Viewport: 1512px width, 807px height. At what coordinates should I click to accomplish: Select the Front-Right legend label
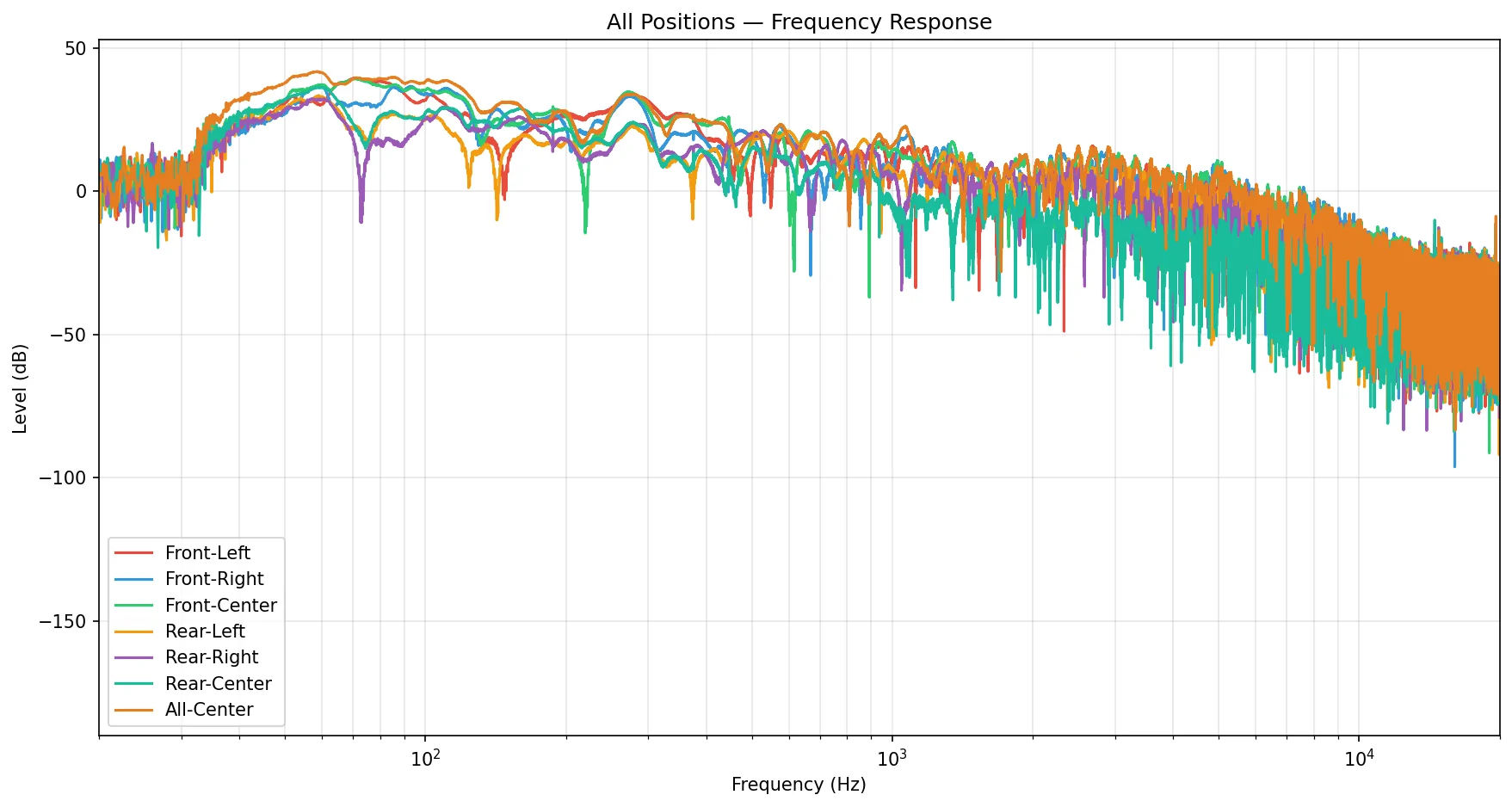click(214, 579)
